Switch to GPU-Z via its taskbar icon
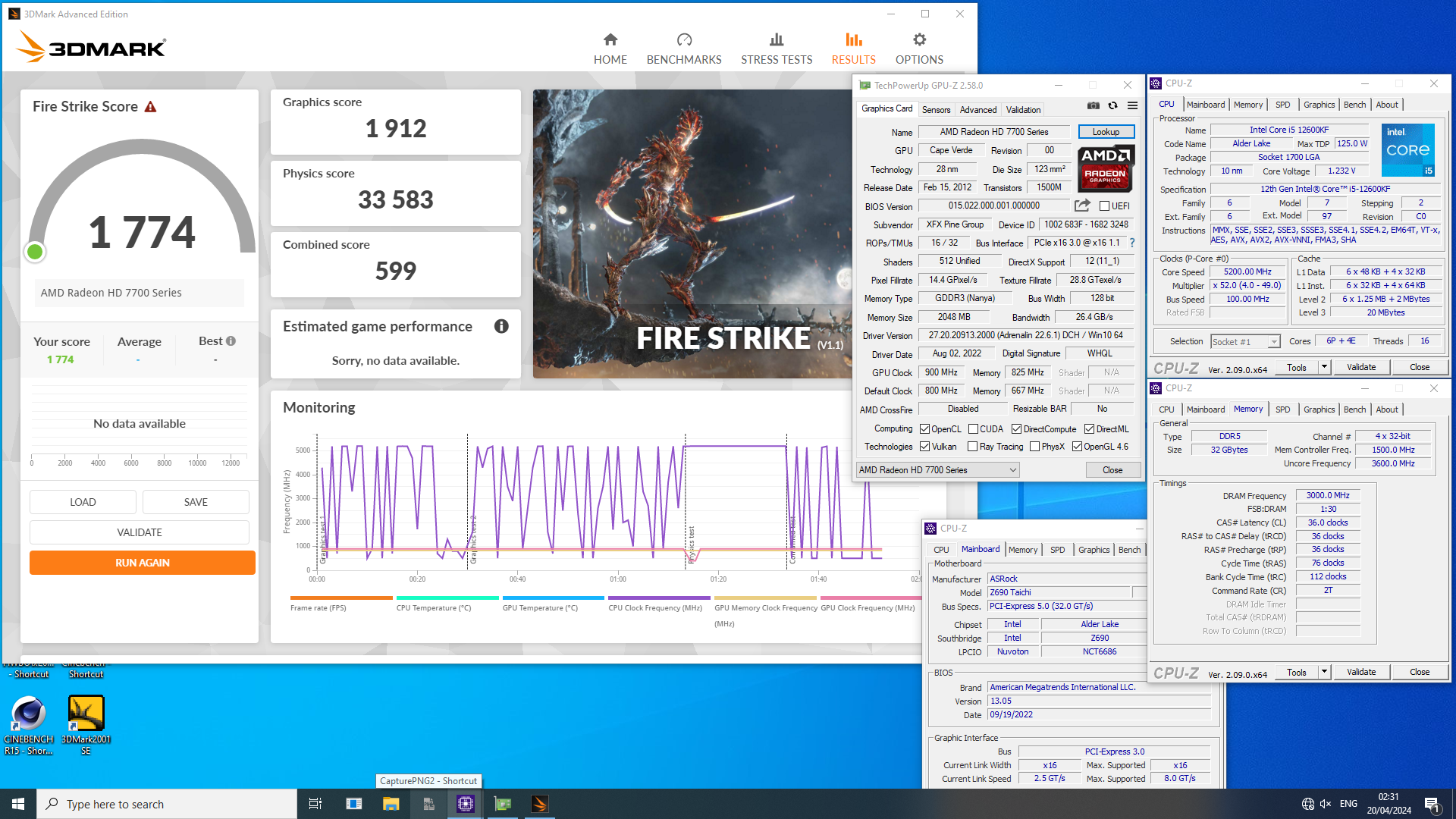This screenshot has width=1456, height=819. click(x=503, y=804)
